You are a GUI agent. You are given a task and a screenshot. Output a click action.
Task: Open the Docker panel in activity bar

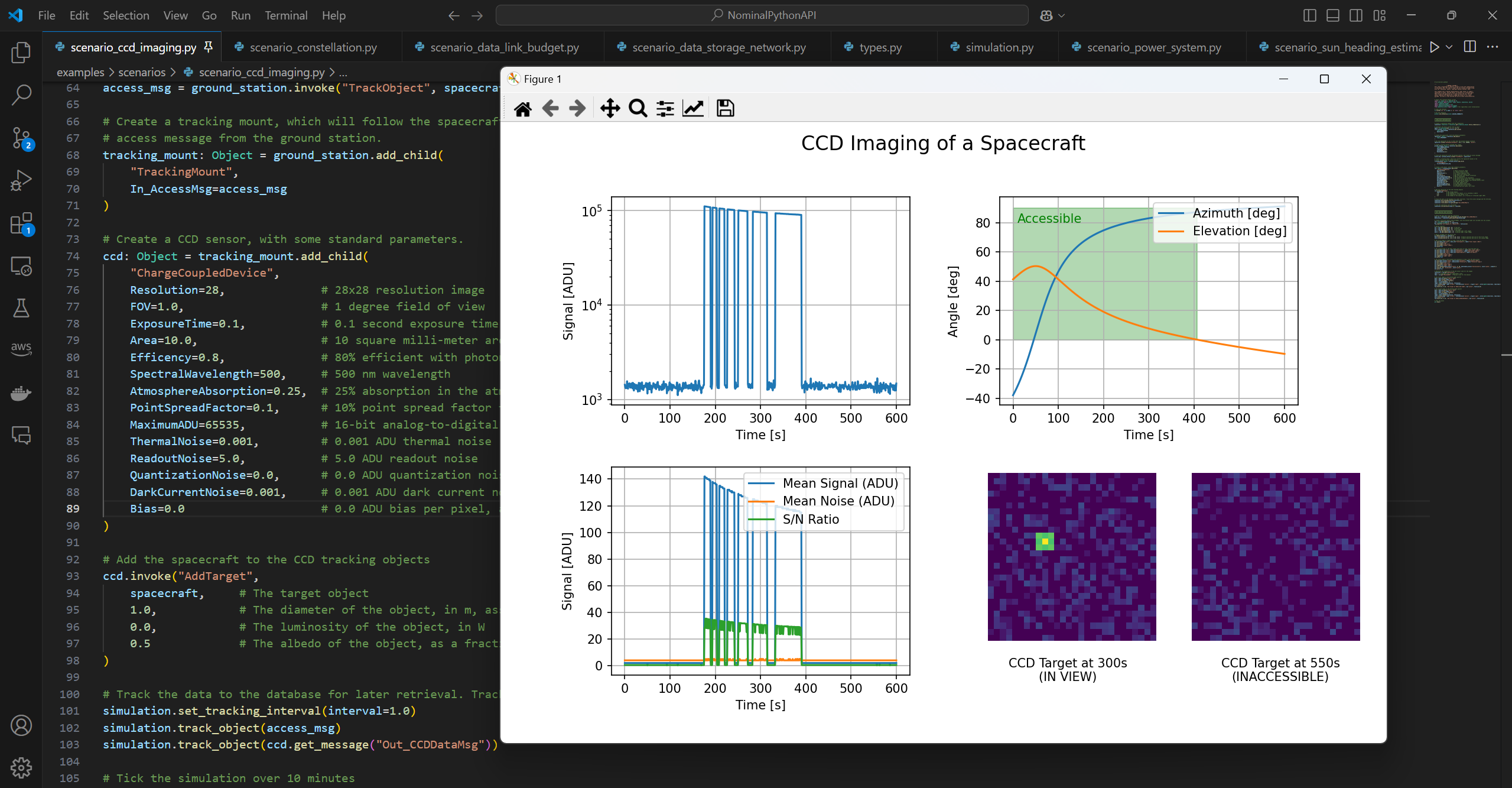[x=21, y=393]
